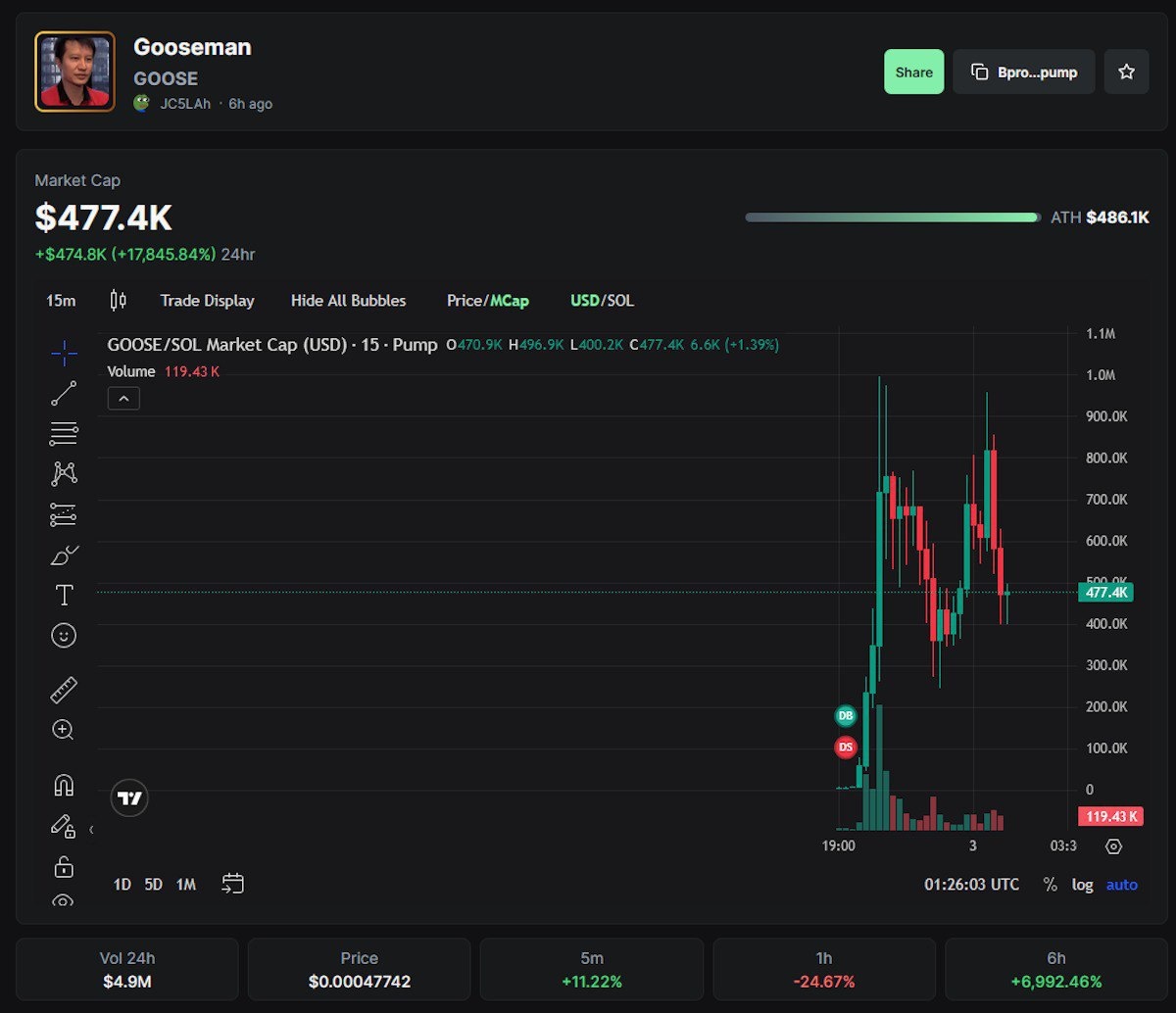
Task: Select the 5D time range
Action: pyautogui.click(x=153, y=885)
